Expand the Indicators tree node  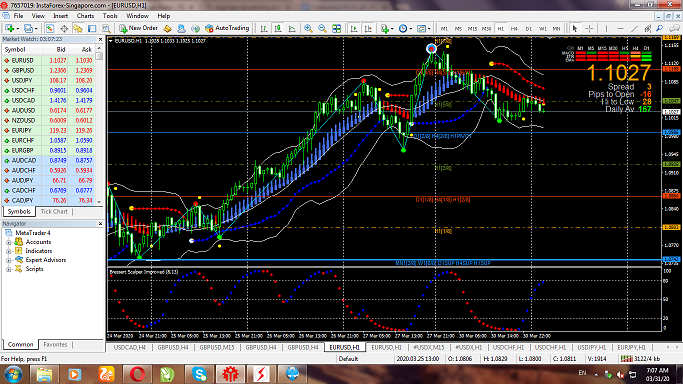8,251
